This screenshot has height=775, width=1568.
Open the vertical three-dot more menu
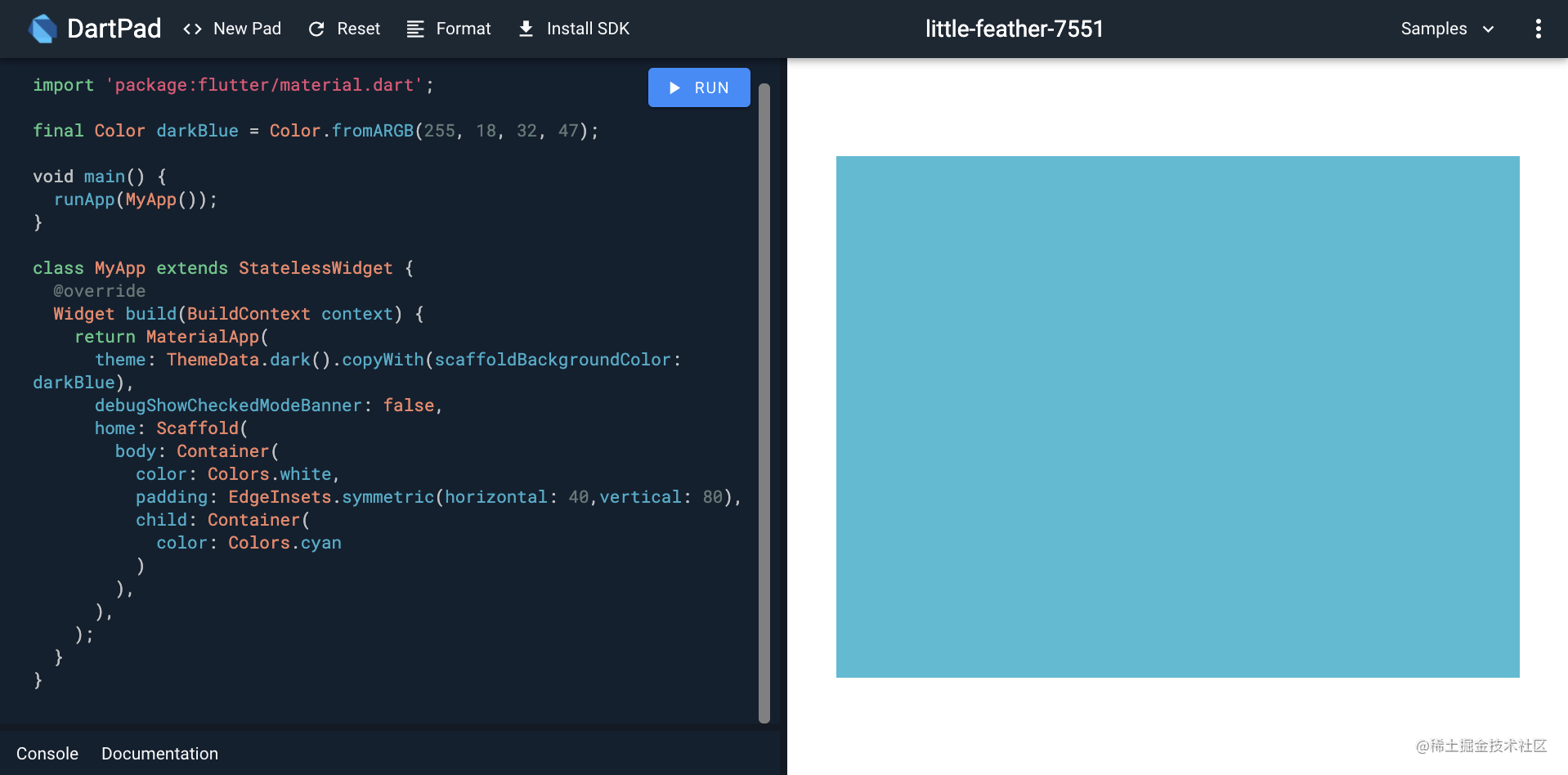pyautogui.click(x=1538, y=29)
